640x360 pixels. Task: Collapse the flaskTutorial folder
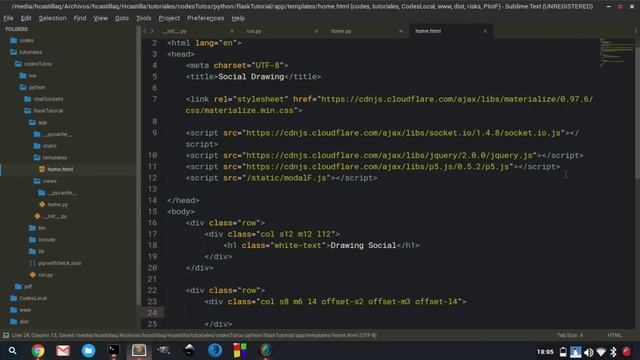coord(44,111)
